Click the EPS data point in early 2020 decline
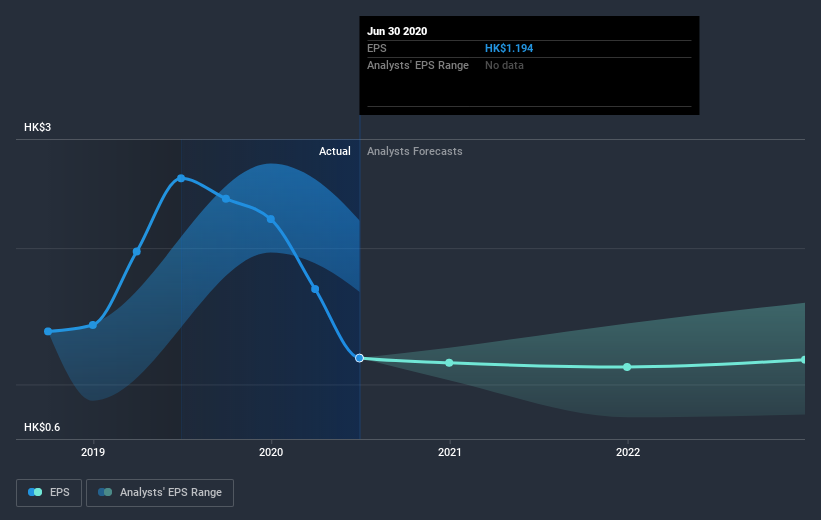This screenshot has height=520, width=821. (x=315, y=289)
